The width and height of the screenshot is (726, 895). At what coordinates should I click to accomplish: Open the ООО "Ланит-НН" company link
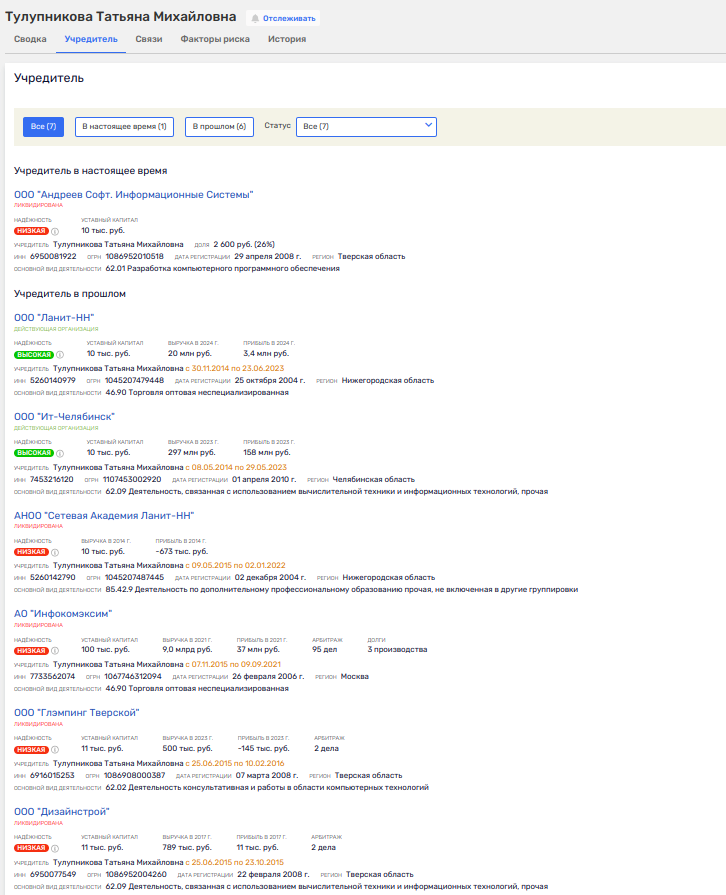54,317
